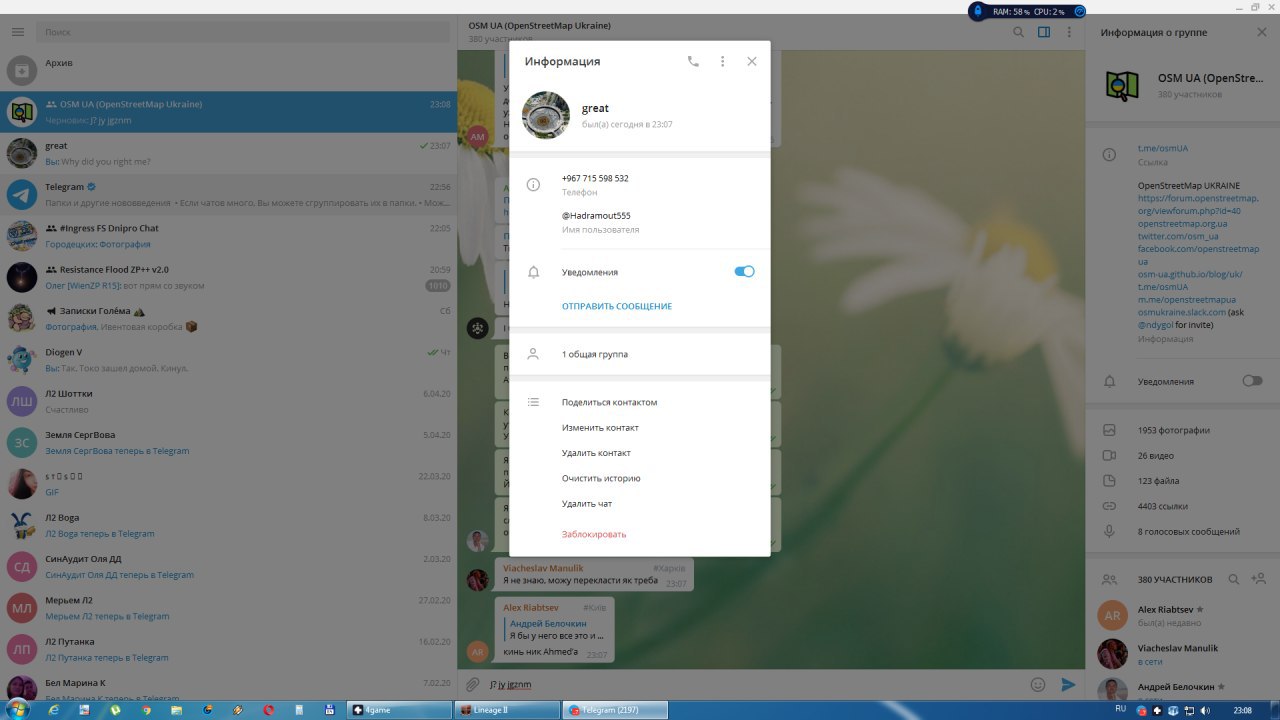Viewport: 1280px width, 720px height.
Task: Add member to the group icon
Action: tap(1259, 579)
